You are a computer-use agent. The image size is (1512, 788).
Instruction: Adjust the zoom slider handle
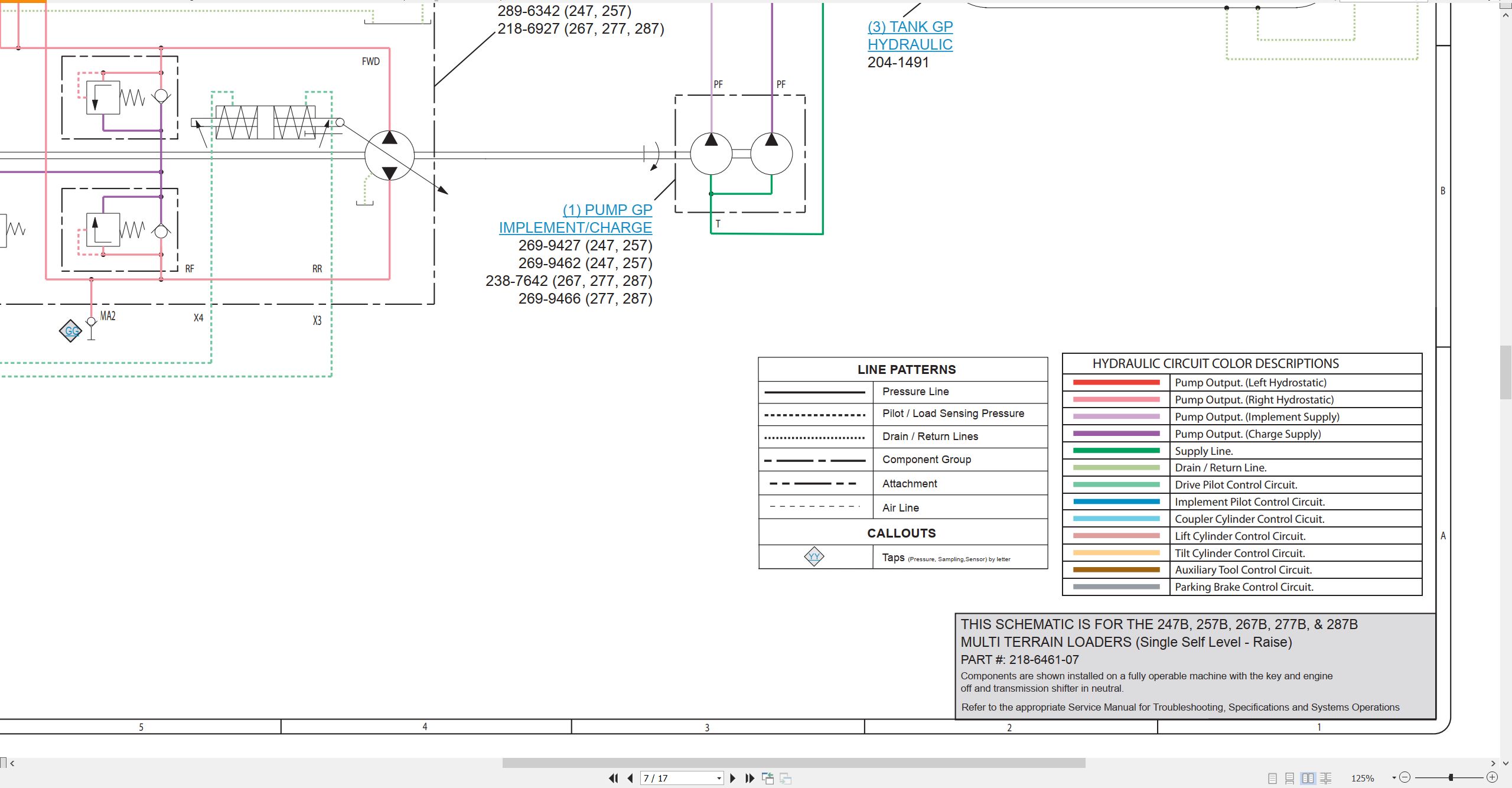pyautogui.click(x=1451, y=777)
